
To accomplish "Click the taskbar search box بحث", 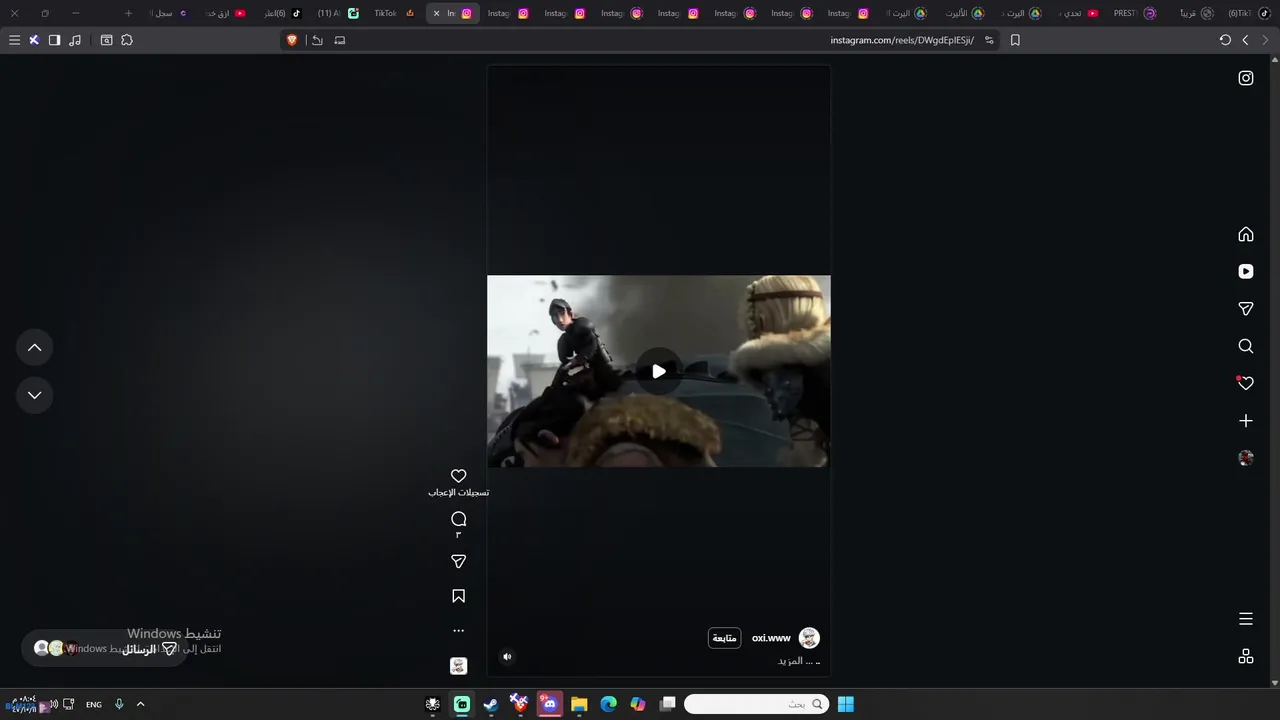I will 757,704.
